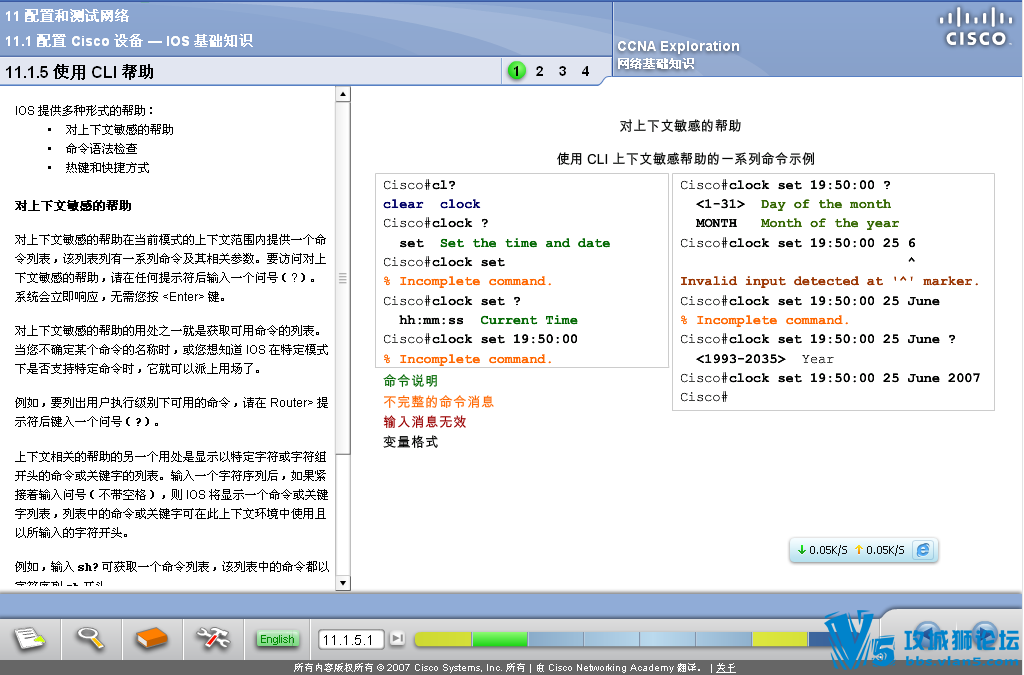Screen dimensions: 1024x675
Task: Click the first yellow progress bar segment
Action: pyautogui.click(x=443, y=638)
